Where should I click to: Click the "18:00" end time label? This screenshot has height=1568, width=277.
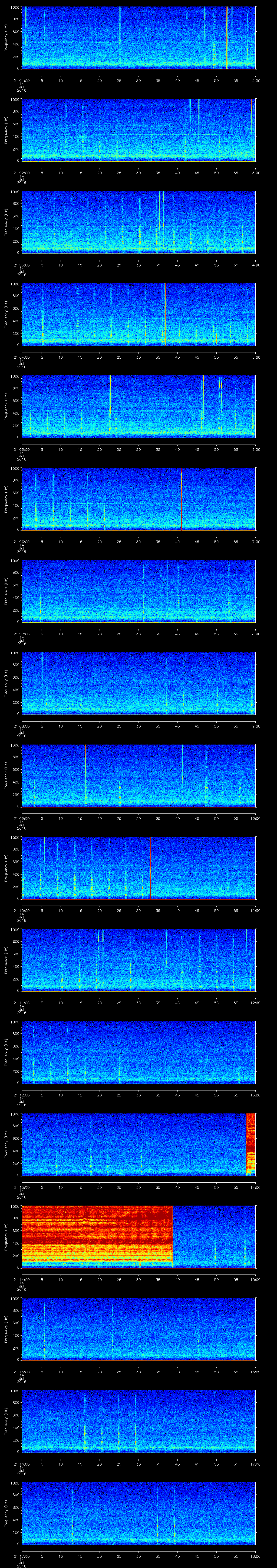[x=255, y=1555]
